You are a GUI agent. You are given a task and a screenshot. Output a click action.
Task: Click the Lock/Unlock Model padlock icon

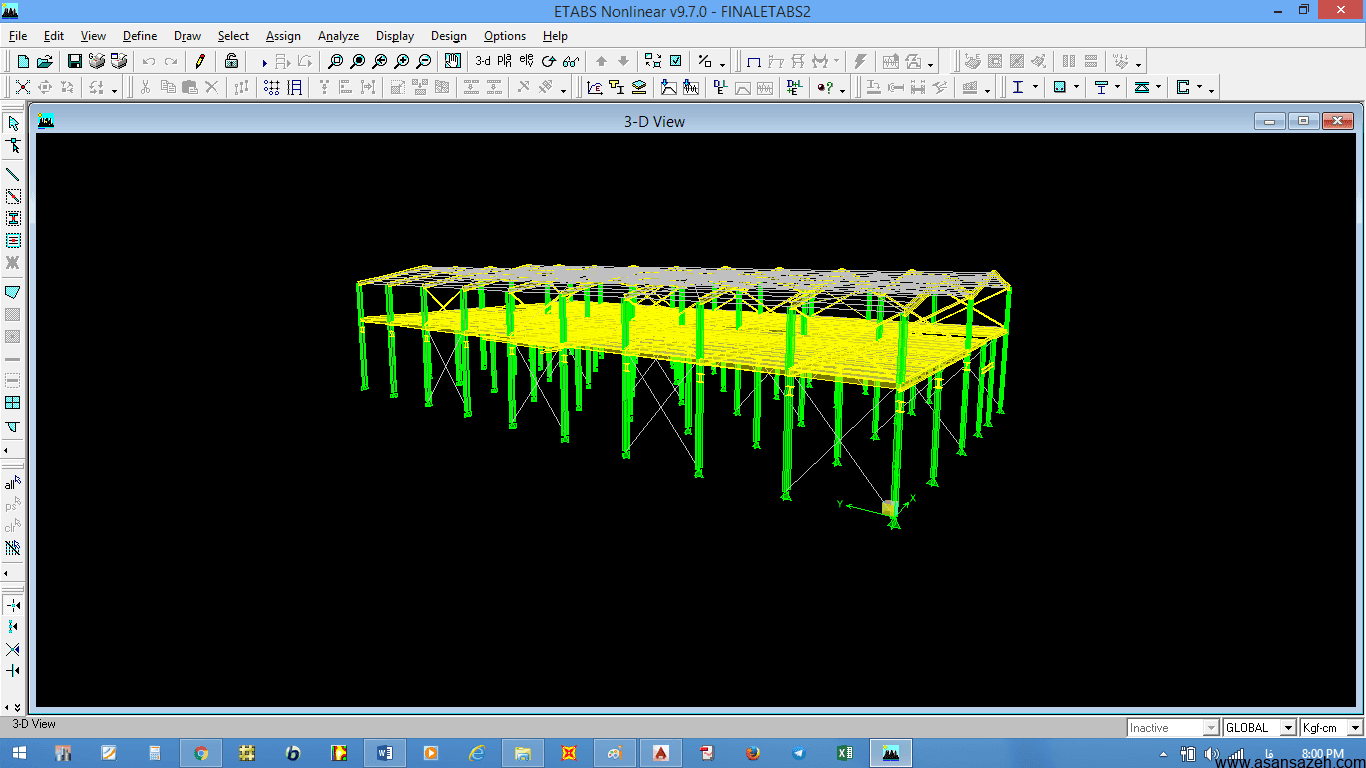coord(231,61)
